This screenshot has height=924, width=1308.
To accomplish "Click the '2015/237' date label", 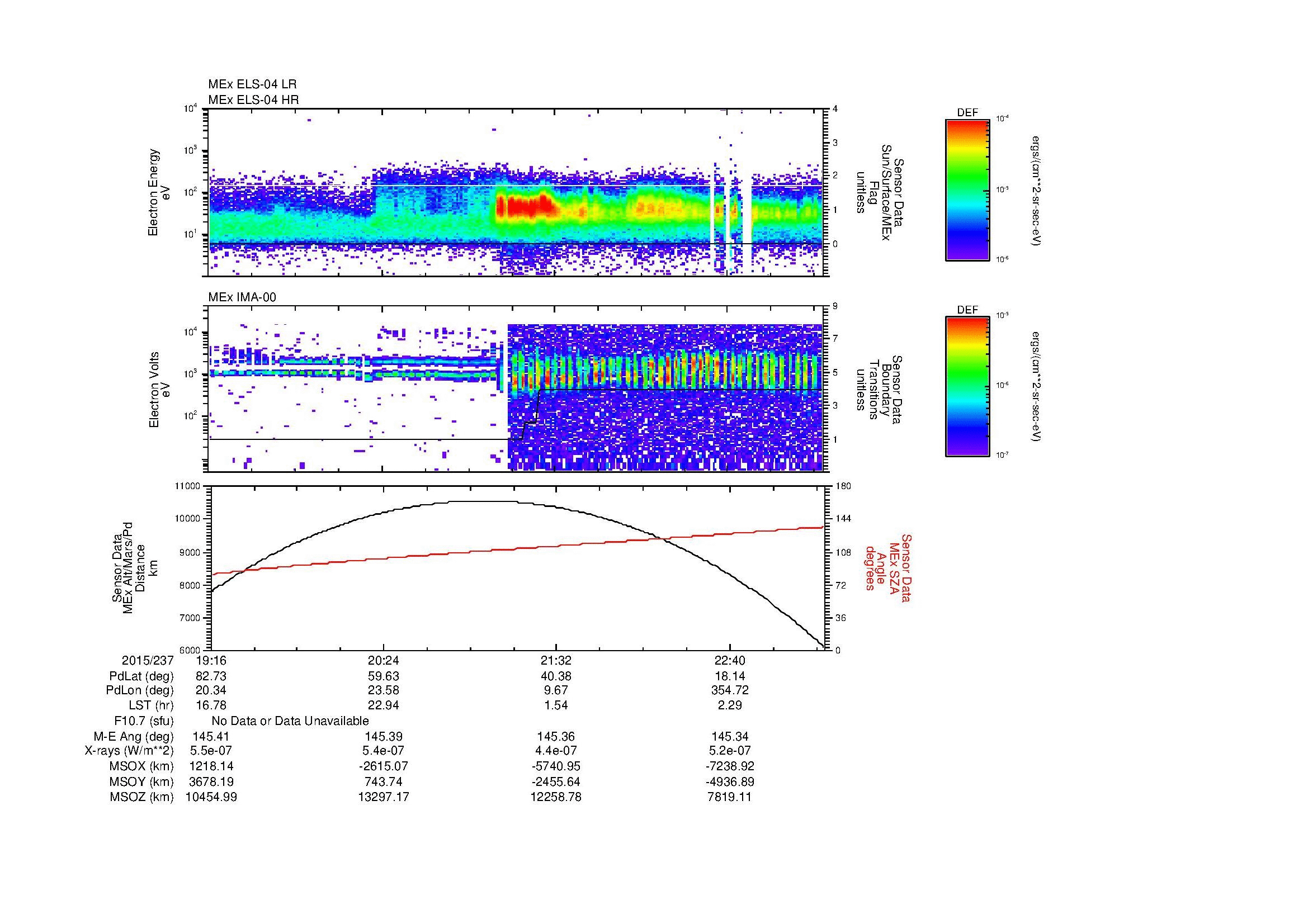I will [147, 660].
